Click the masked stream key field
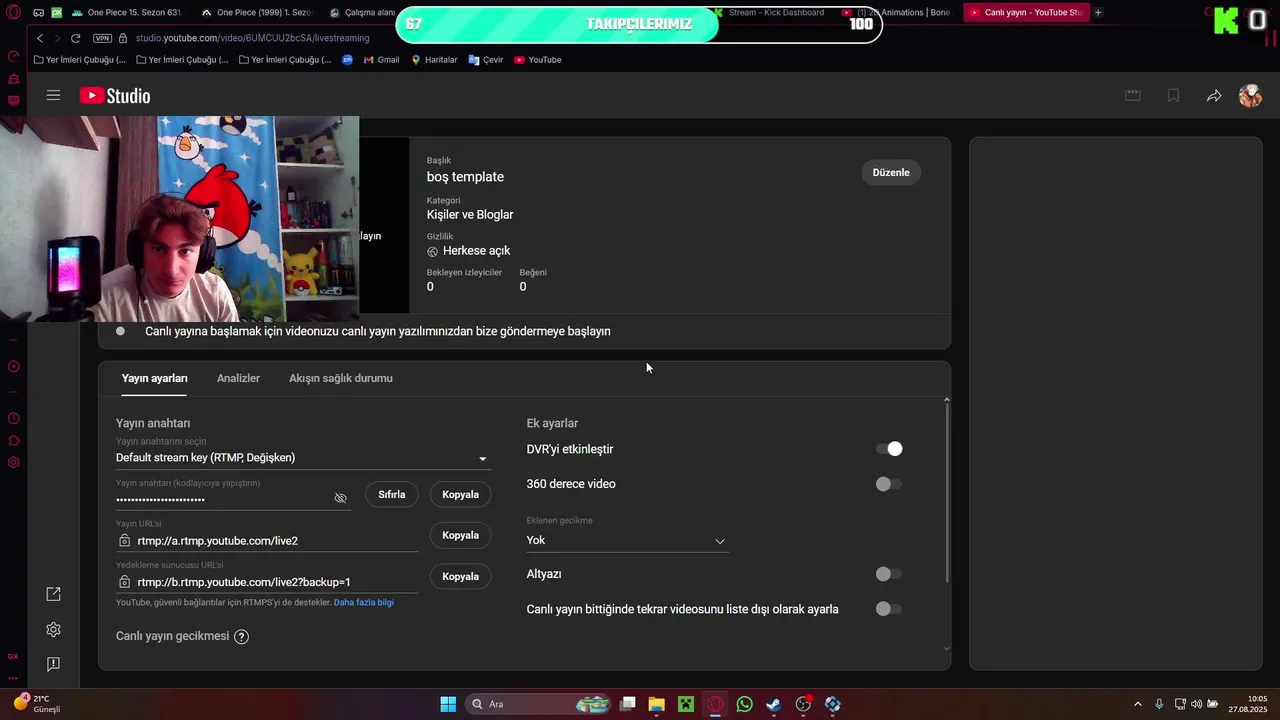This screenshot has width=1280, height=720. coord(223,499)
